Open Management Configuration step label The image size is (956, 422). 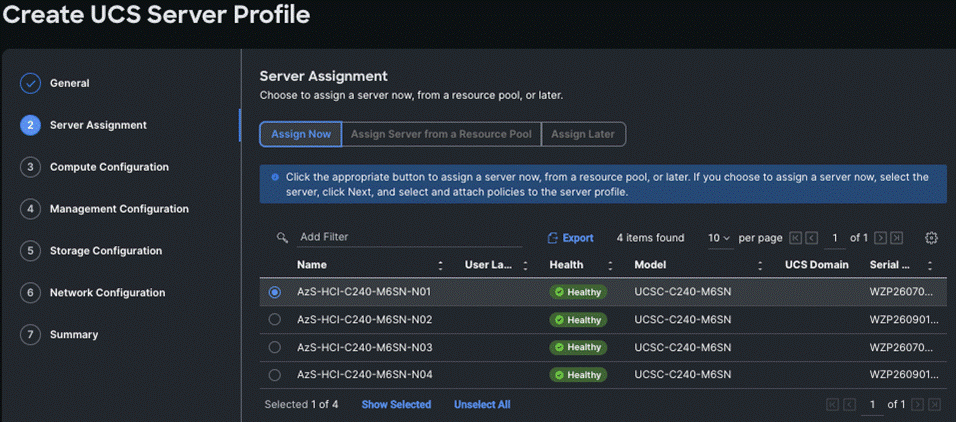pyautogui.click(x=120, y=209)
